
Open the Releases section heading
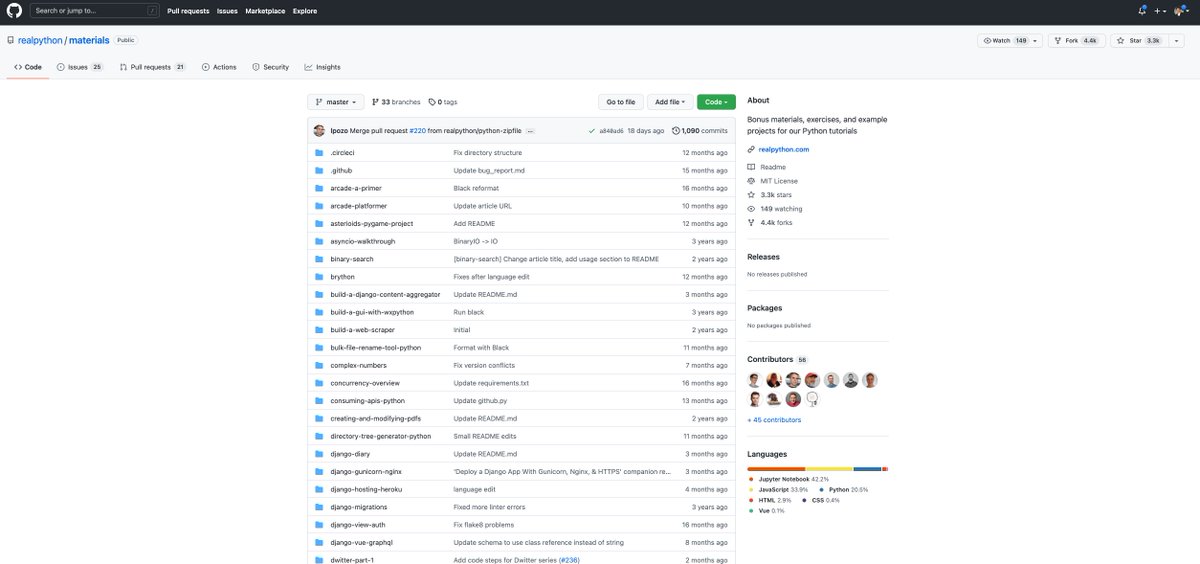coord(764,257)
